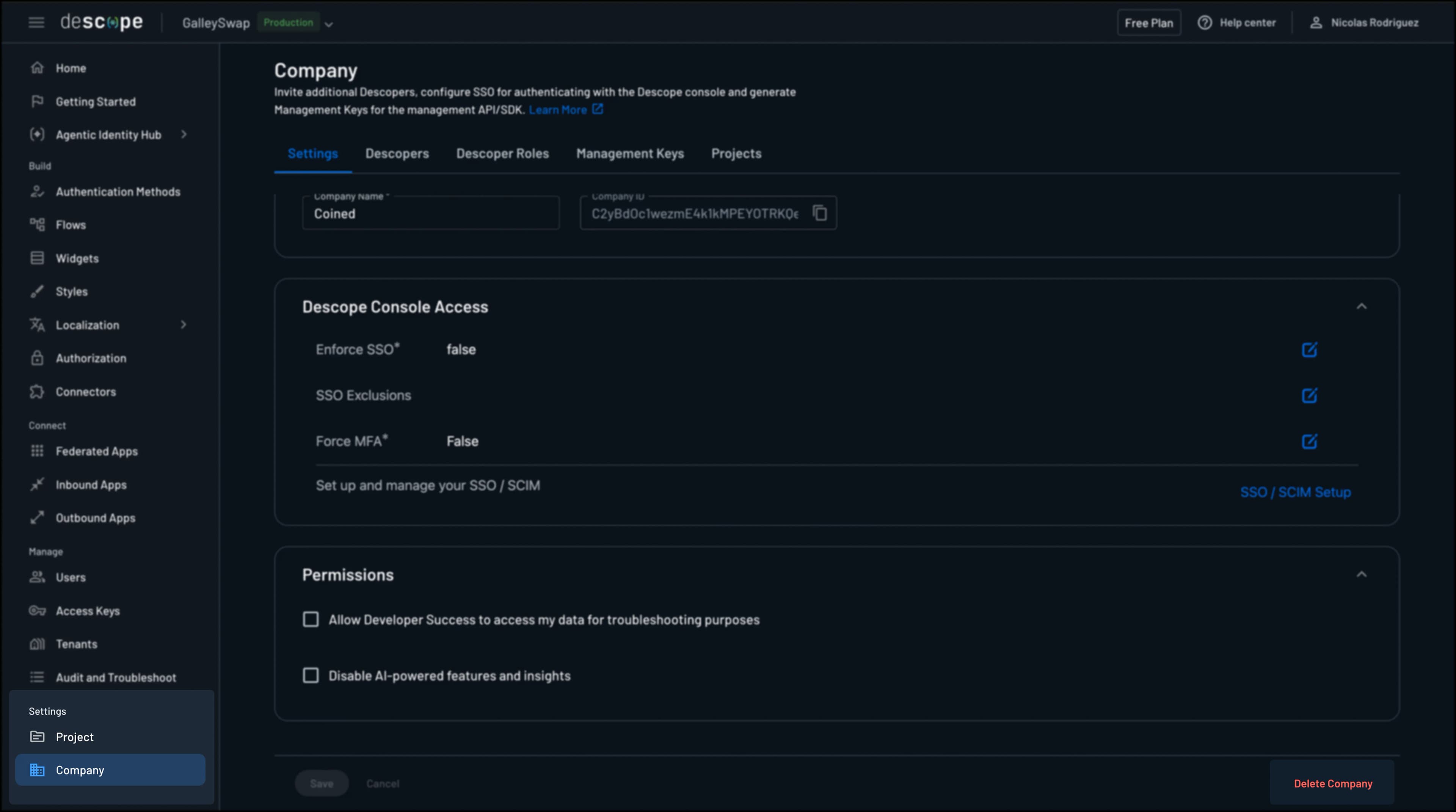Enable Developer Success data access checkbox
Viewport: 1456px width, 812px height.
311,619
